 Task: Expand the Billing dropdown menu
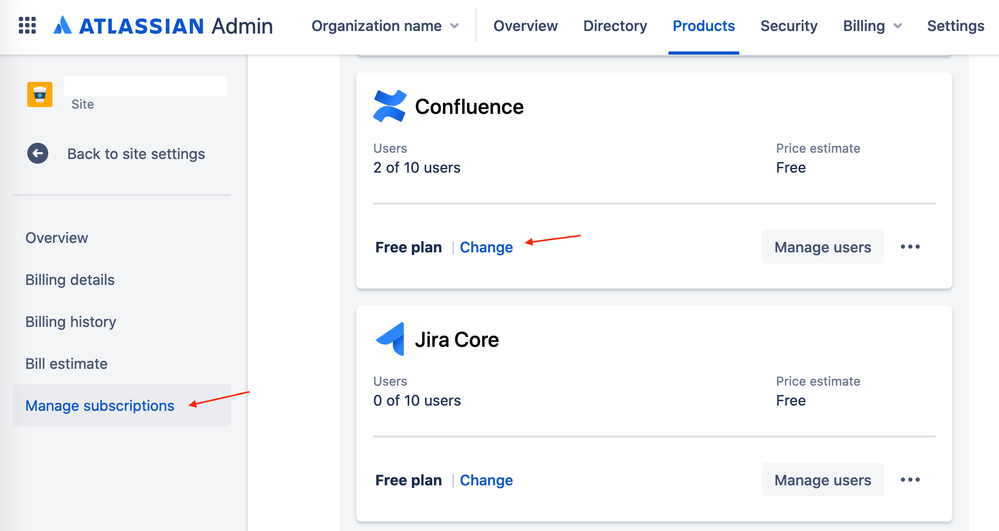tap(872, 26)
